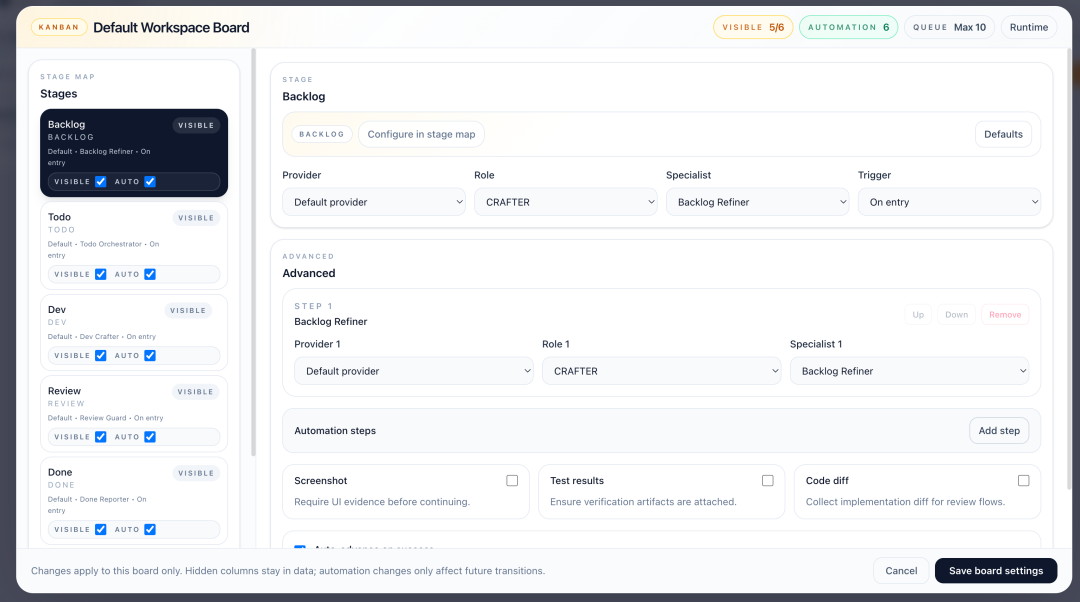Click Remove on Step 1

pyautogui.click(x=1006, y=315)
